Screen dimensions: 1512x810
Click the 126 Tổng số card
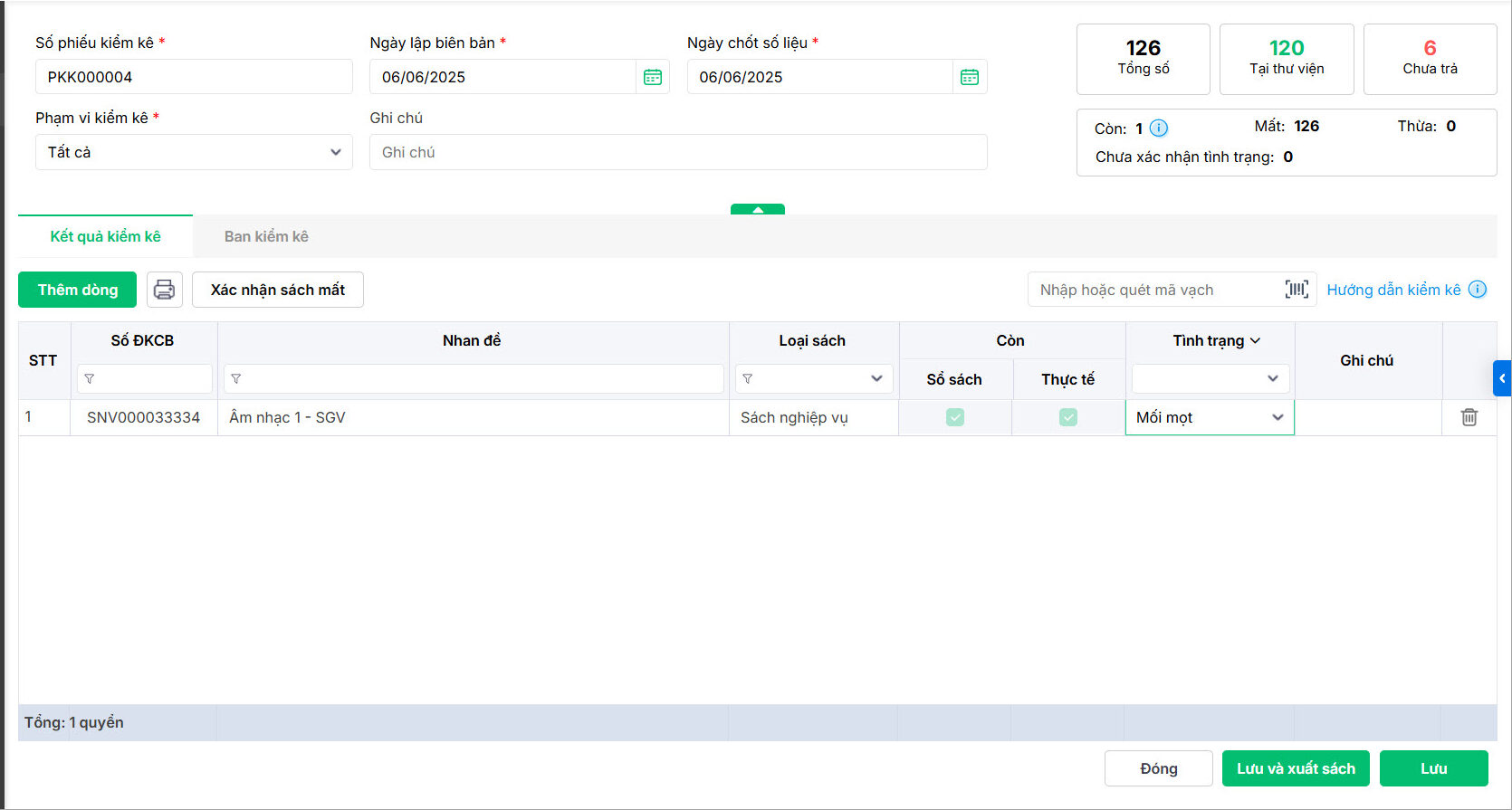(x=1144, y=59)
